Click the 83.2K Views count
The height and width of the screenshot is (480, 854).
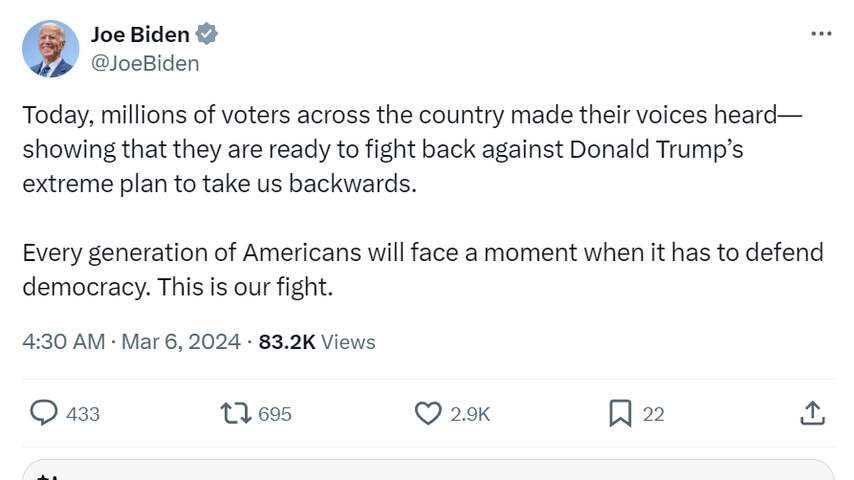317,342
